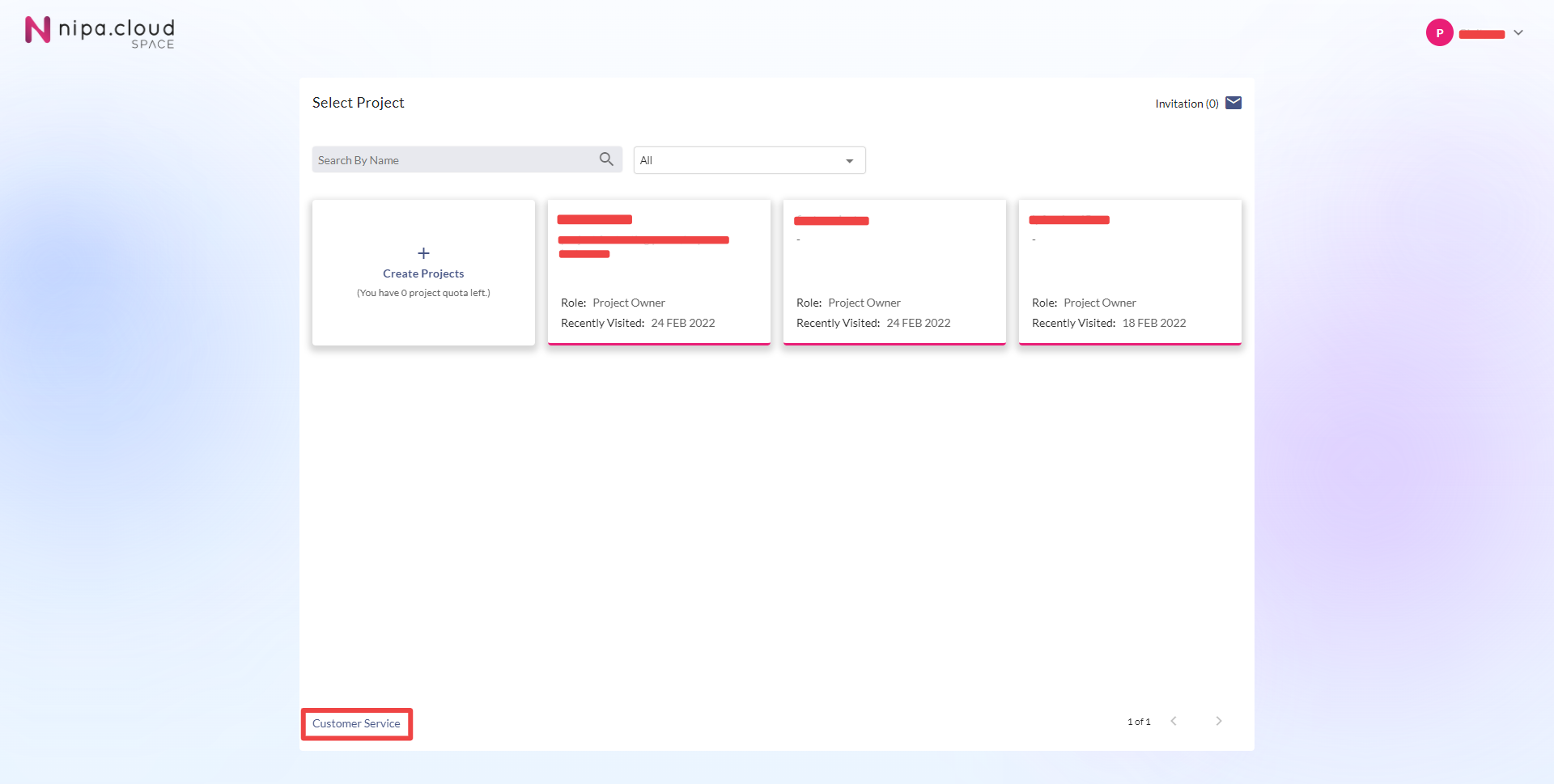
Task: Click the Select Project heading
Action: (358, 103)
